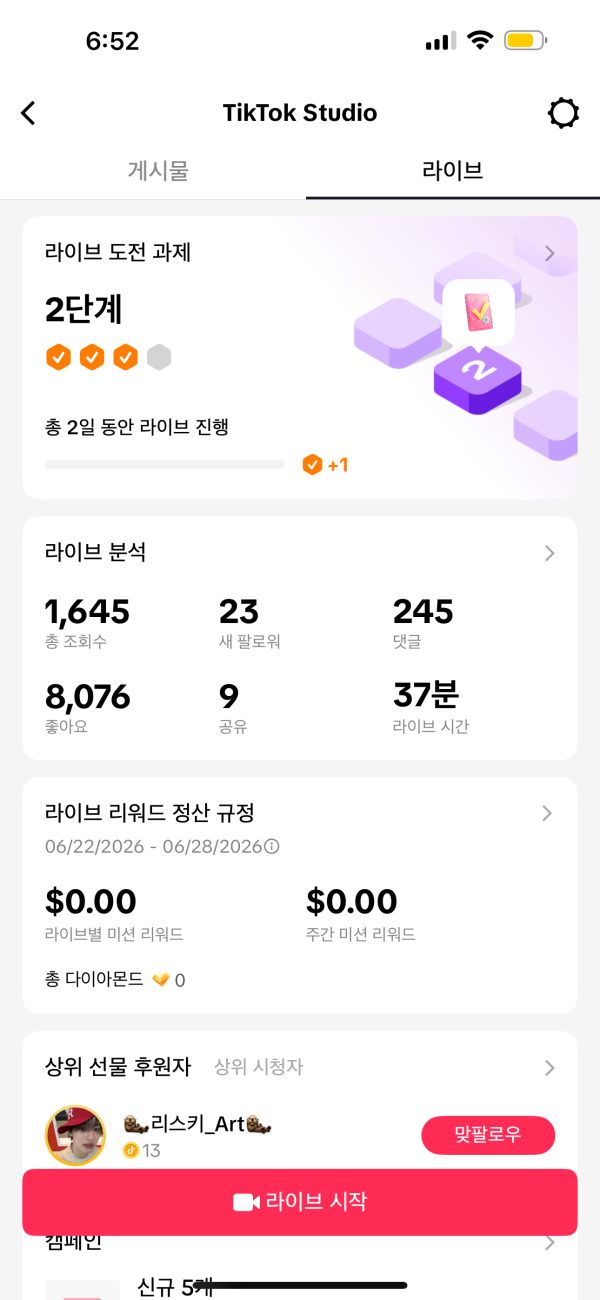
Task: Tap the coin icon next to 13
Action: pyautogui.click(x=131, y=1150)
